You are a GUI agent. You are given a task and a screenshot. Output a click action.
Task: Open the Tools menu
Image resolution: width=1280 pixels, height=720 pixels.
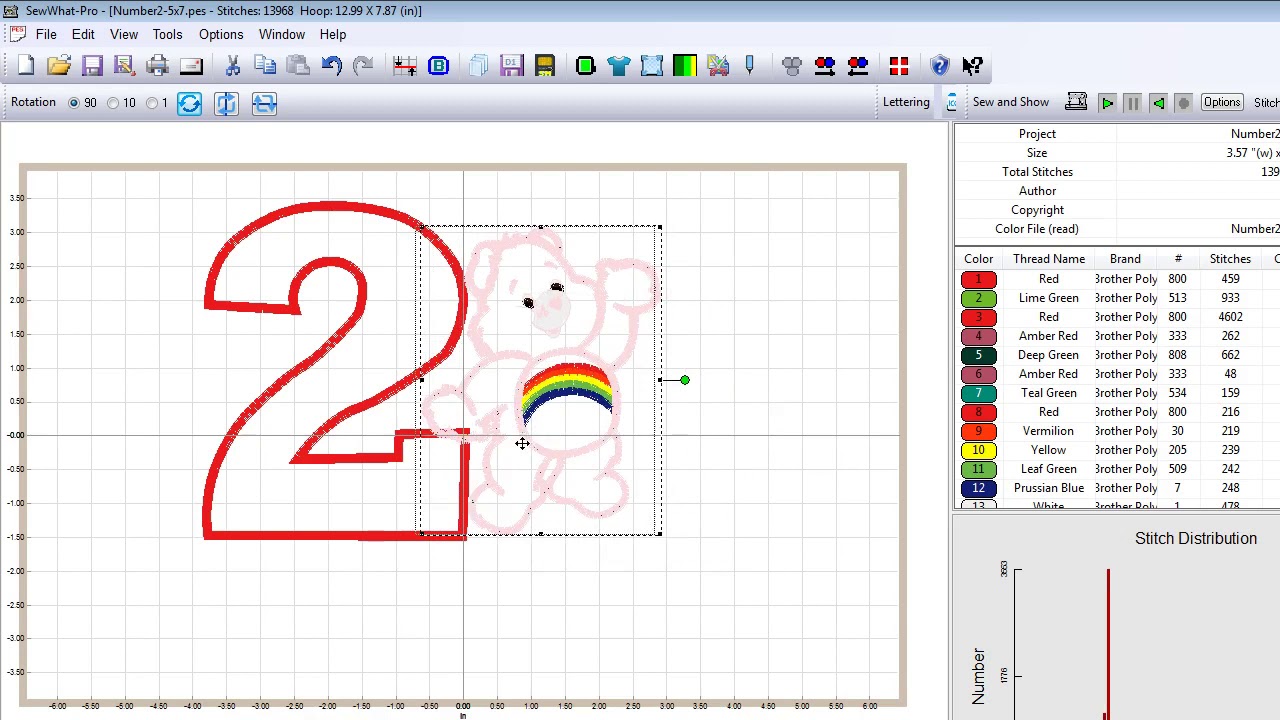pos(167,34)
